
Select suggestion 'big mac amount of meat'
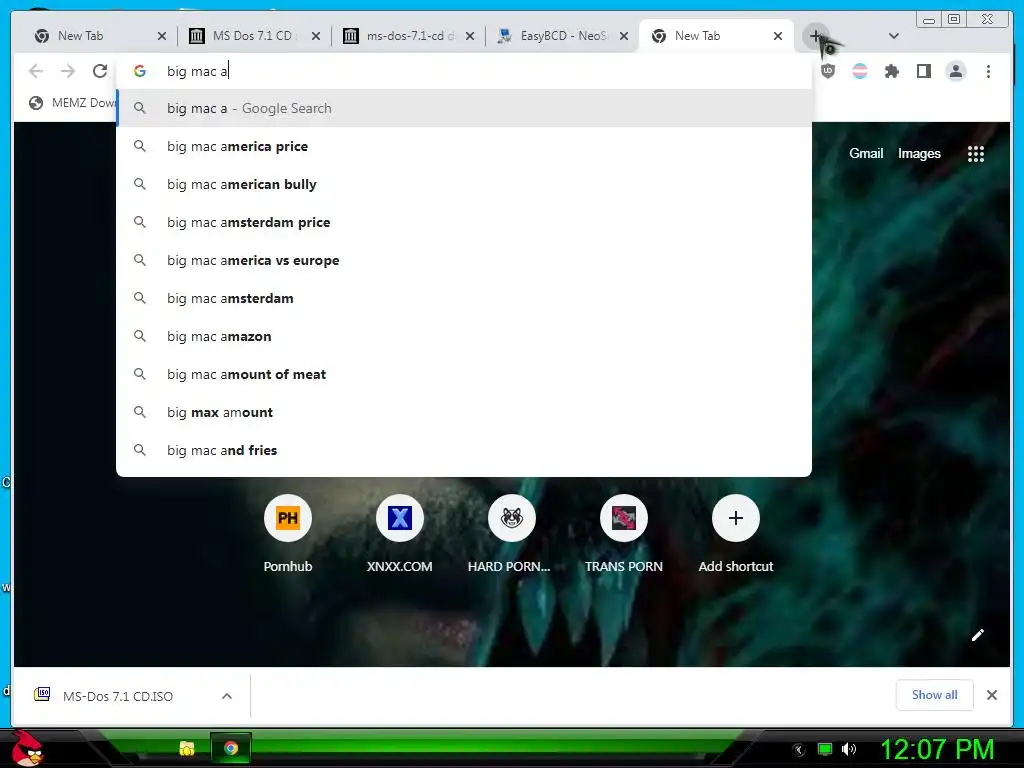pos(464,374)
